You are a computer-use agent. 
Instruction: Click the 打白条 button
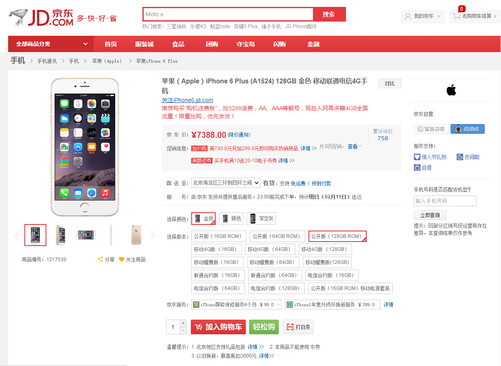pos(298,327)
